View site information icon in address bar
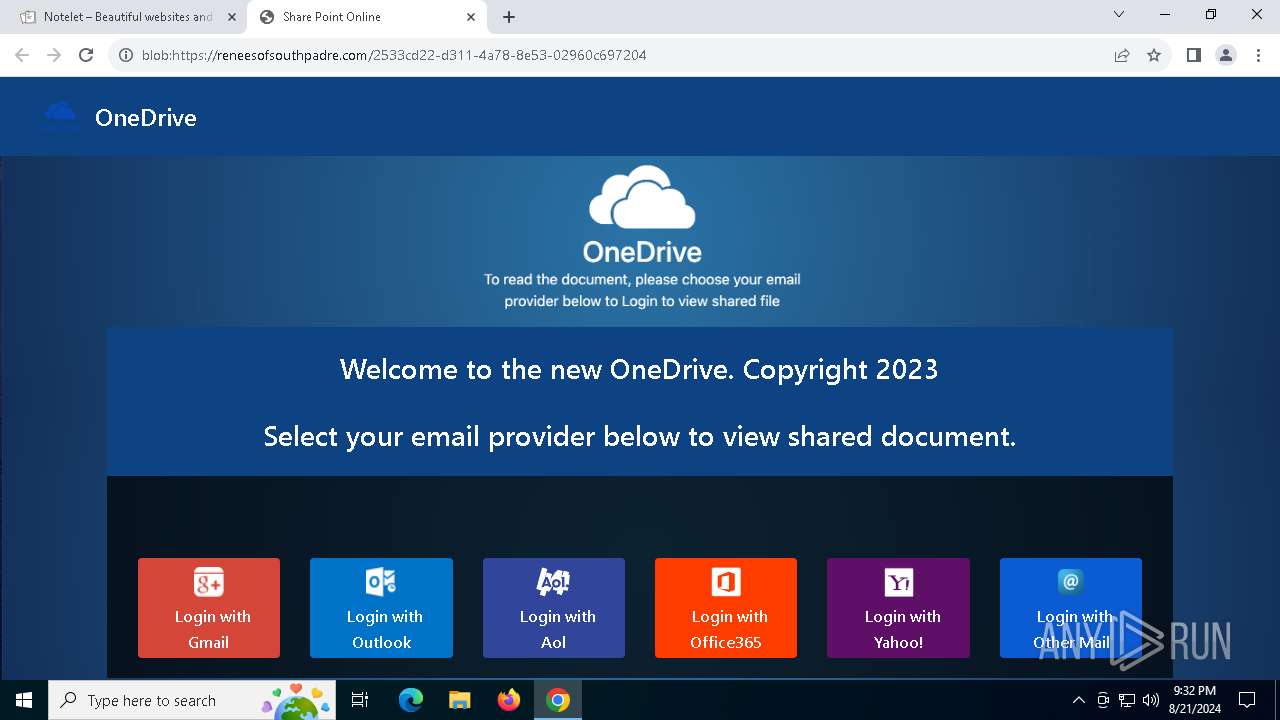Image resolution: width=1280 pixels, height=720 pixels. [126, 55]
